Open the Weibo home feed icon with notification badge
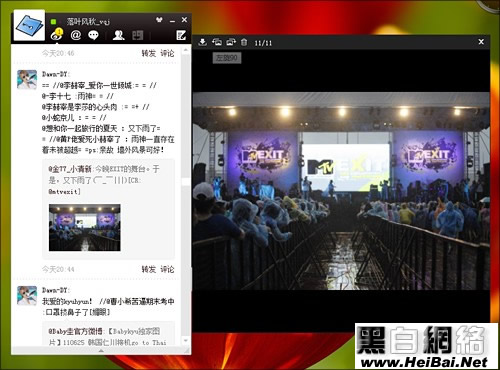500x370 pixels. pyautogui.click(x=57, y=35)
